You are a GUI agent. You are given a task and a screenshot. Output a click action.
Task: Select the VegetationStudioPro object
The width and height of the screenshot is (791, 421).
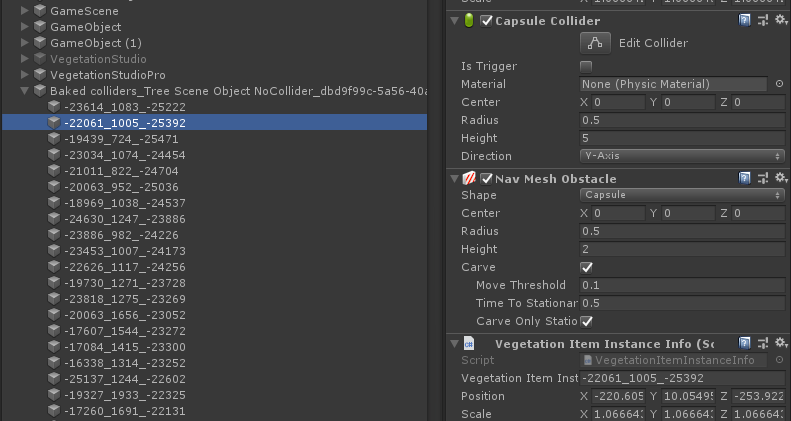(x=108, y=75)
